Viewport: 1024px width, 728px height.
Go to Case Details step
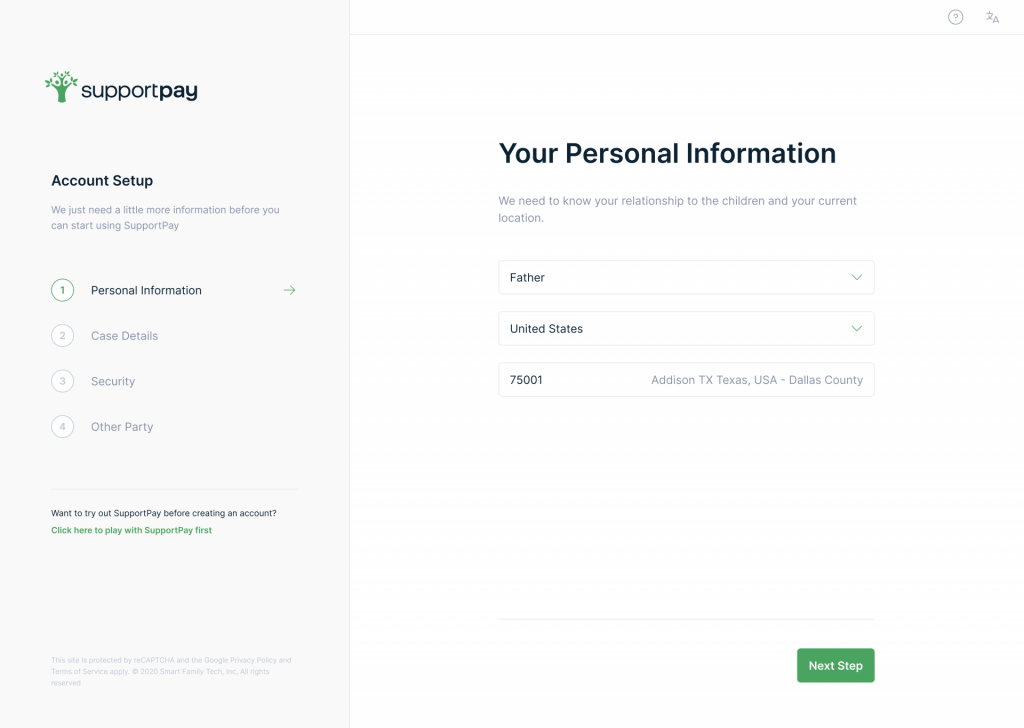click(x=124, y=336)
